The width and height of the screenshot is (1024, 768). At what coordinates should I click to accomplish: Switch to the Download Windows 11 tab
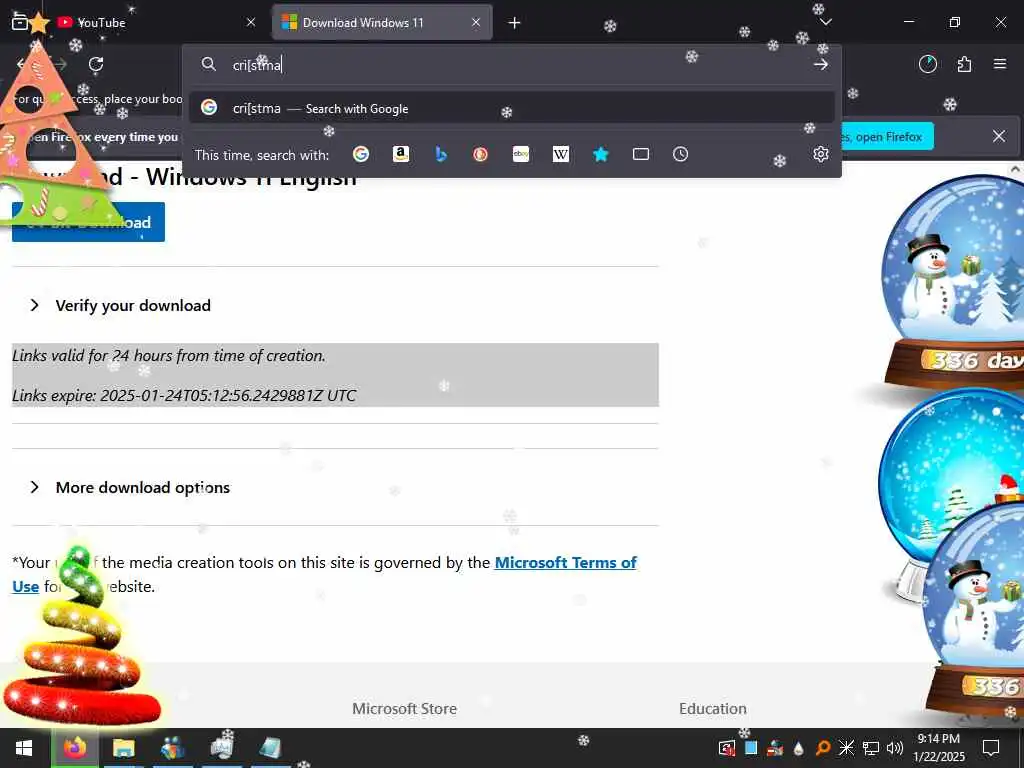click(383, 23)
